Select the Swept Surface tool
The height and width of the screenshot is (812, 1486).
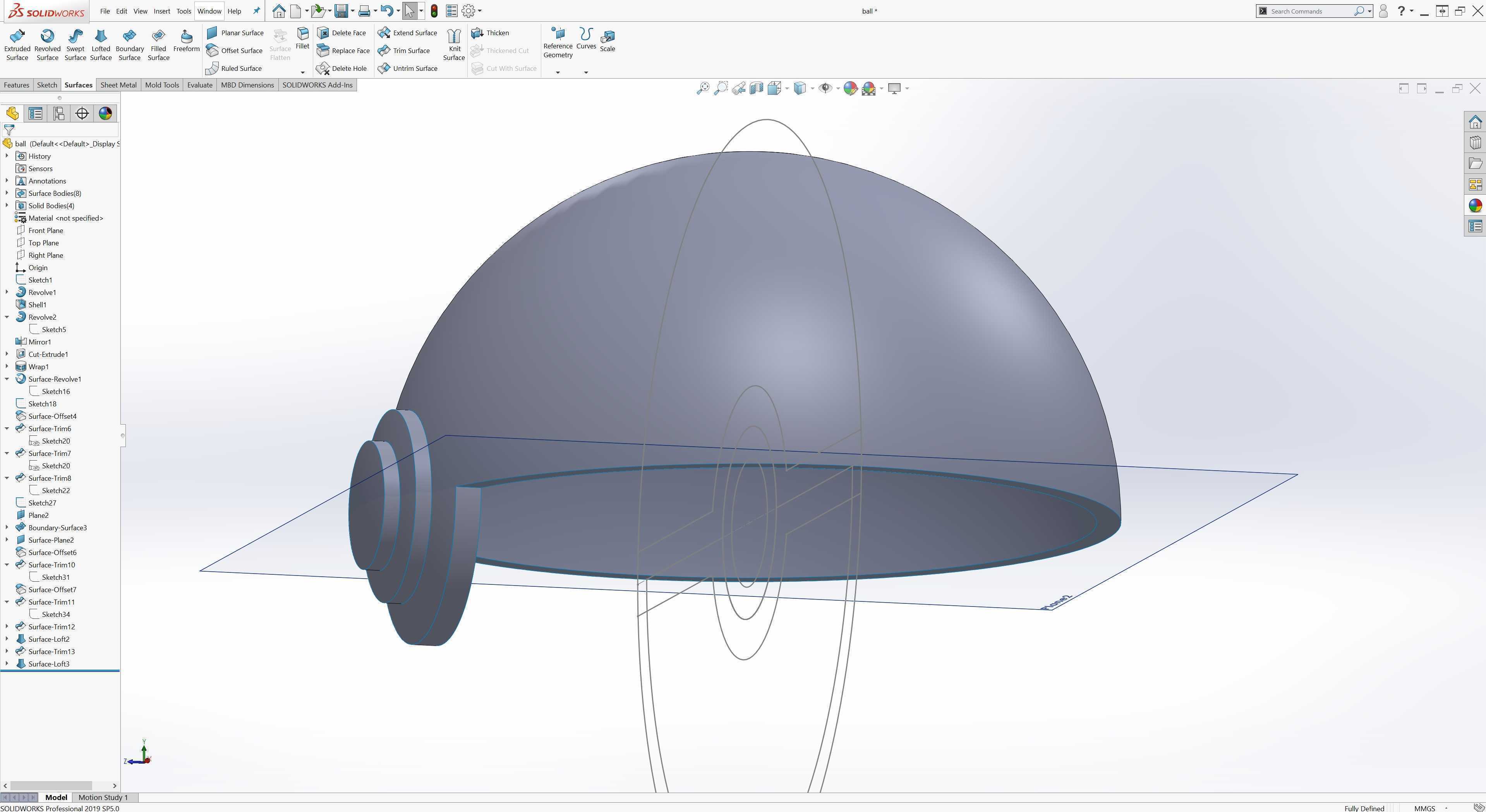pyautogui.click(x=75, y=45)
